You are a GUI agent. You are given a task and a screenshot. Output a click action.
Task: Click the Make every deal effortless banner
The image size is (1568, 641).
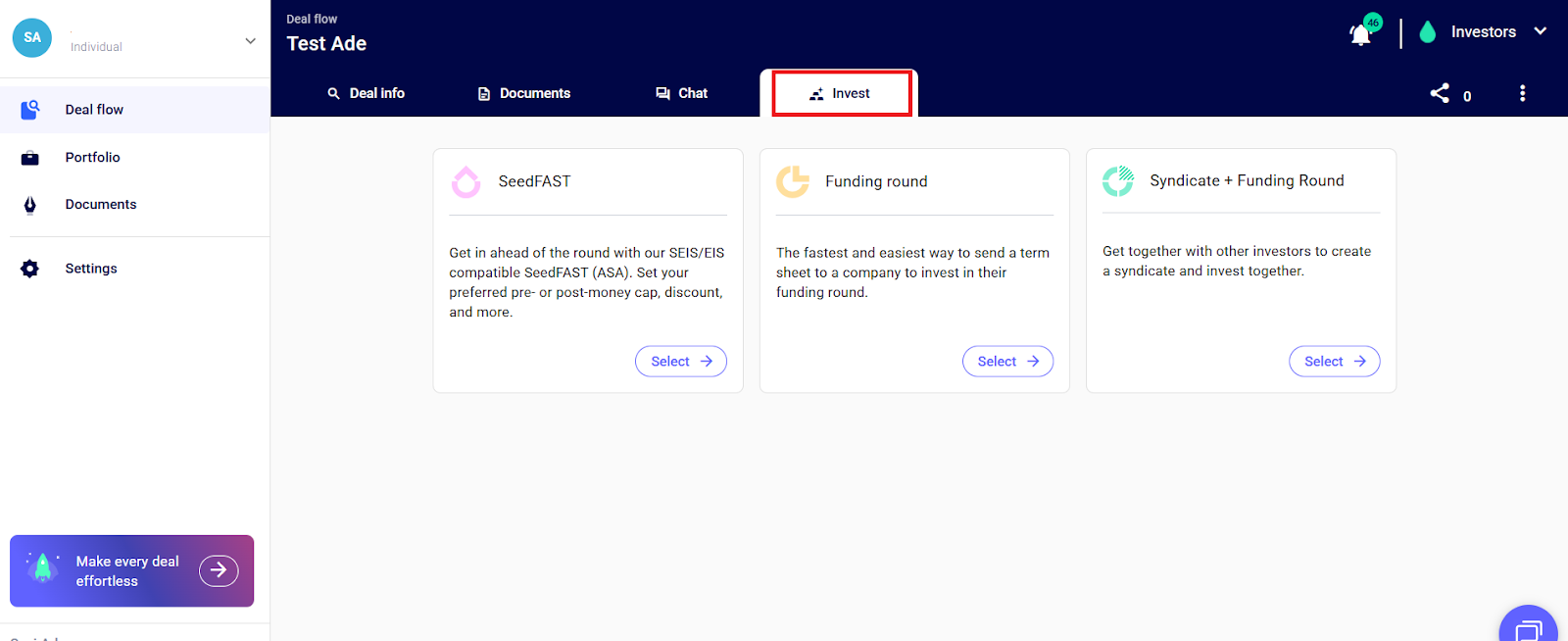[x=131, y=570]
